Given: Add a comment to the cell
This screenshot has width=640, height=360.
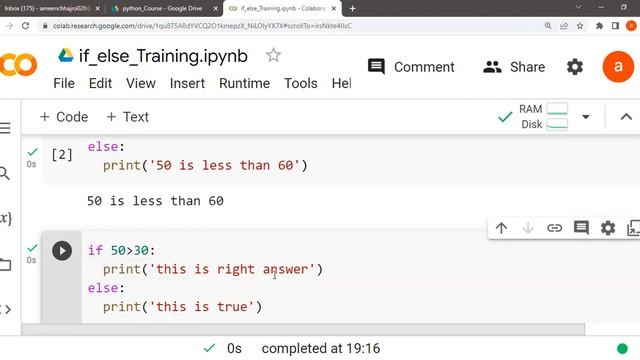Looking at the screenshot, I should coord(581,228).
